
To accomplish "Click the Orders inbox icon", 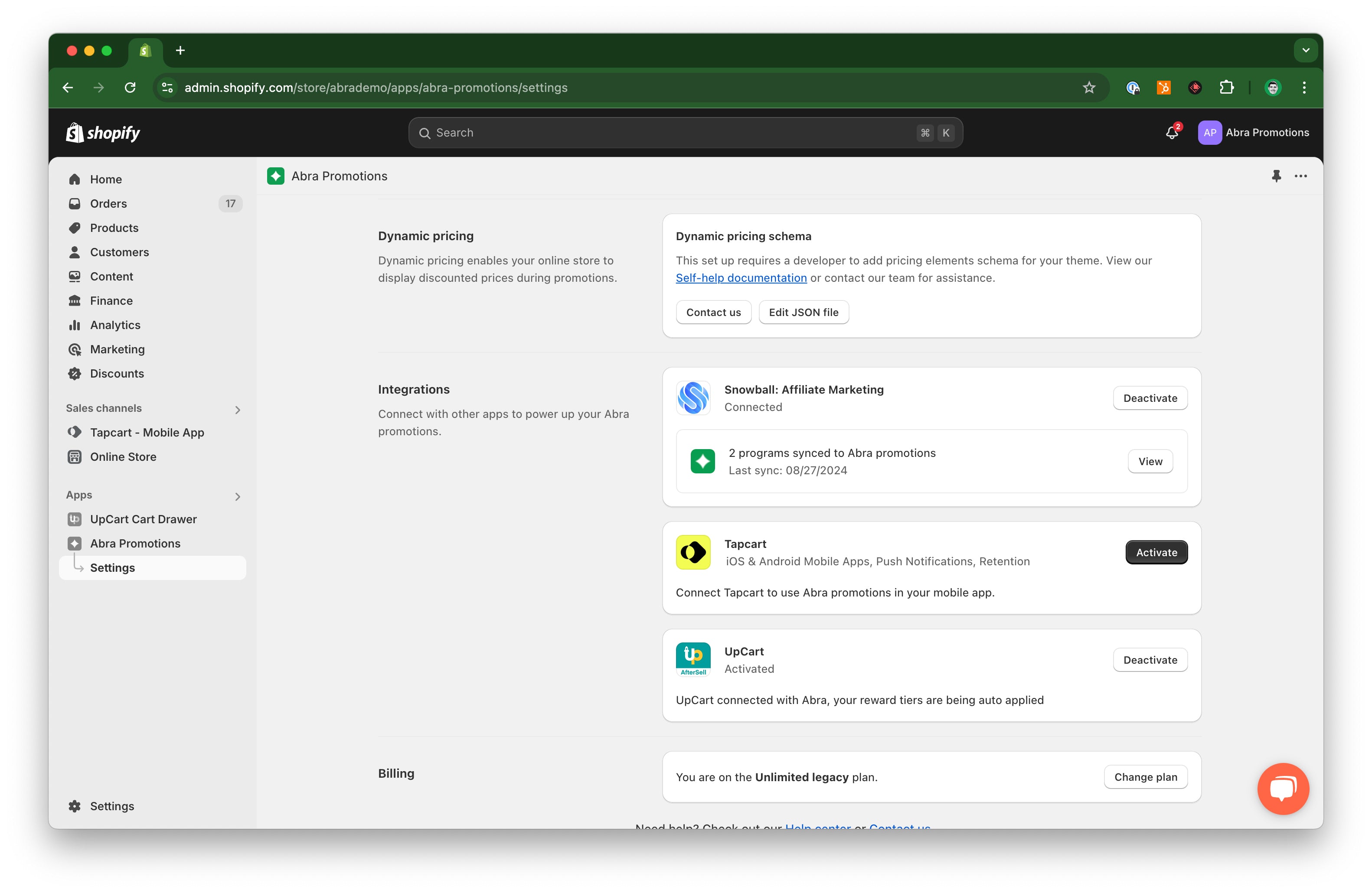I will tap(74, 203).
